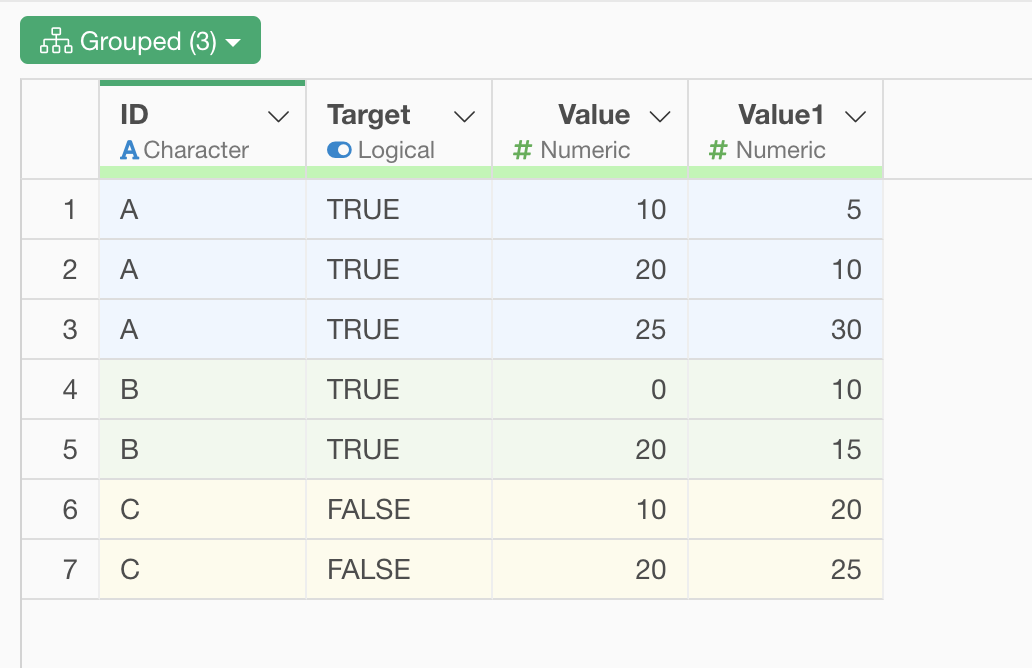
Task: Select the ID column header
Action: (x=135, y=115)
